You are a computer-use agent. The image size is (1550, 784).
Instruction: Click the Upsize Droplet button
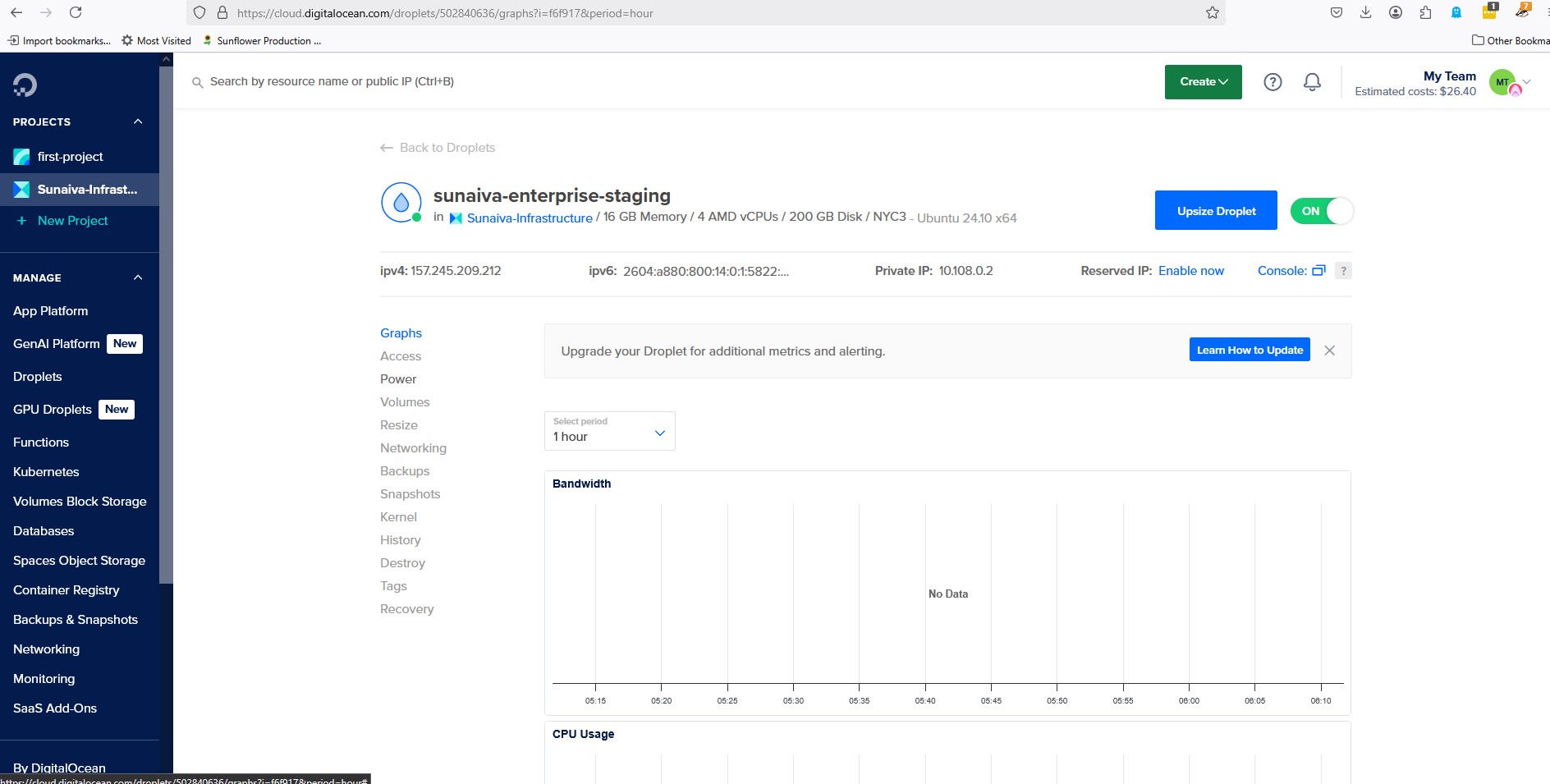pos(1215,211)
